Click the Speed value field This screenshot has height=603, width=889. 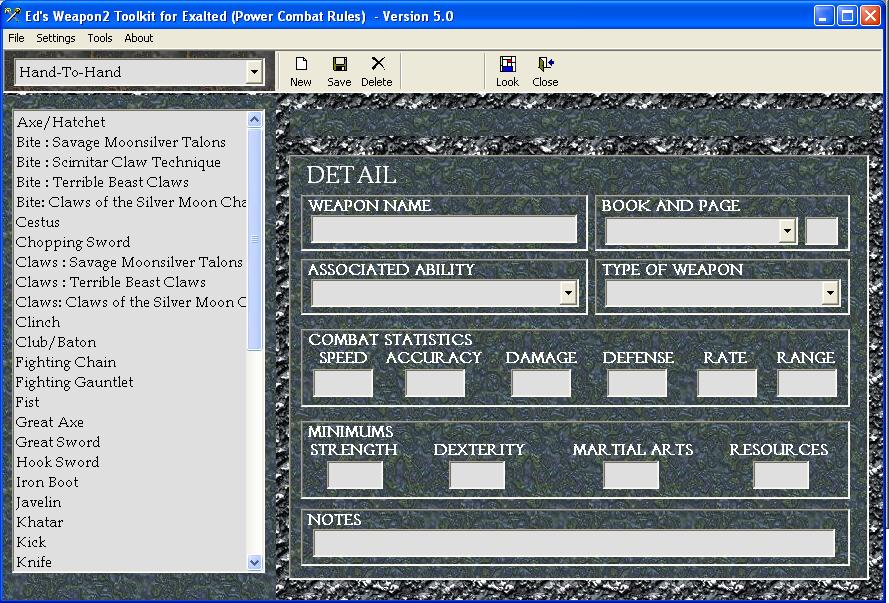click(343, 383)
